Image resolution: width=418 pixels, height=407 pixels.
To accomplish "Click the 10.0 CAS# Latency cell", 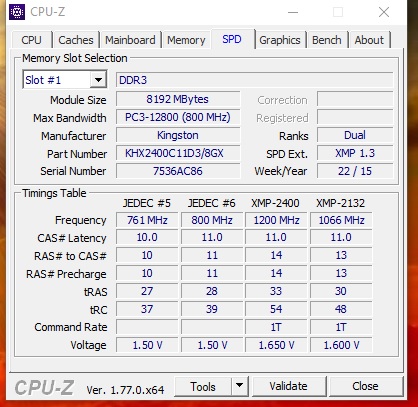I will coord(147,237).
